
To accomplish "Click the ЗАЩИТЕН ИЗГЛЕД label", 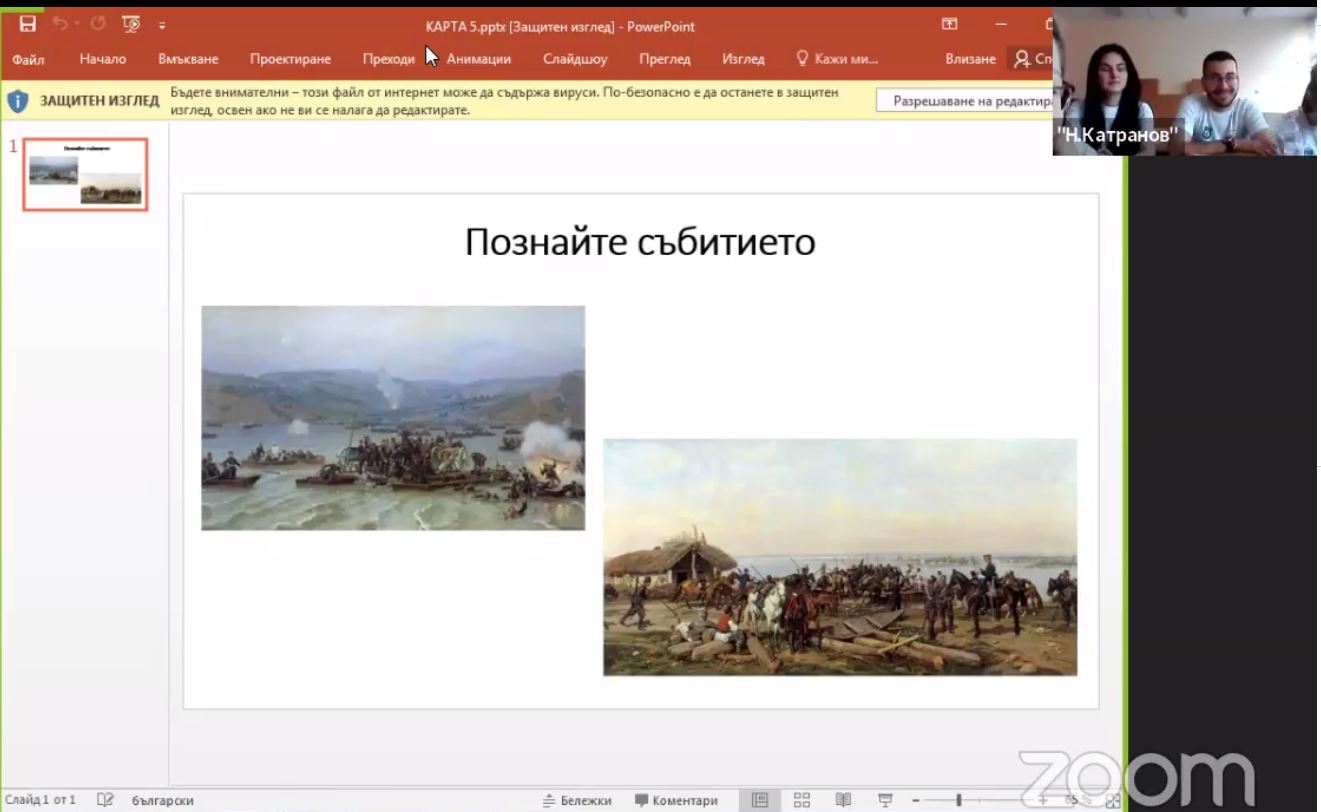I will tap(99, 101).
